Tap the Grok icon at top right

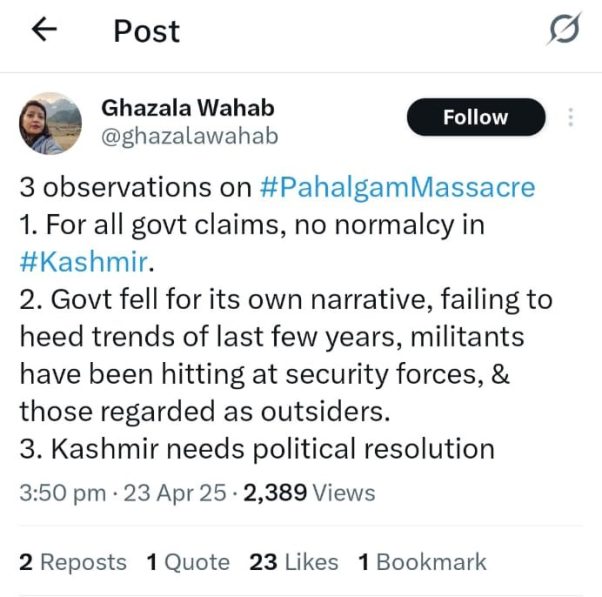click(564, 29)
